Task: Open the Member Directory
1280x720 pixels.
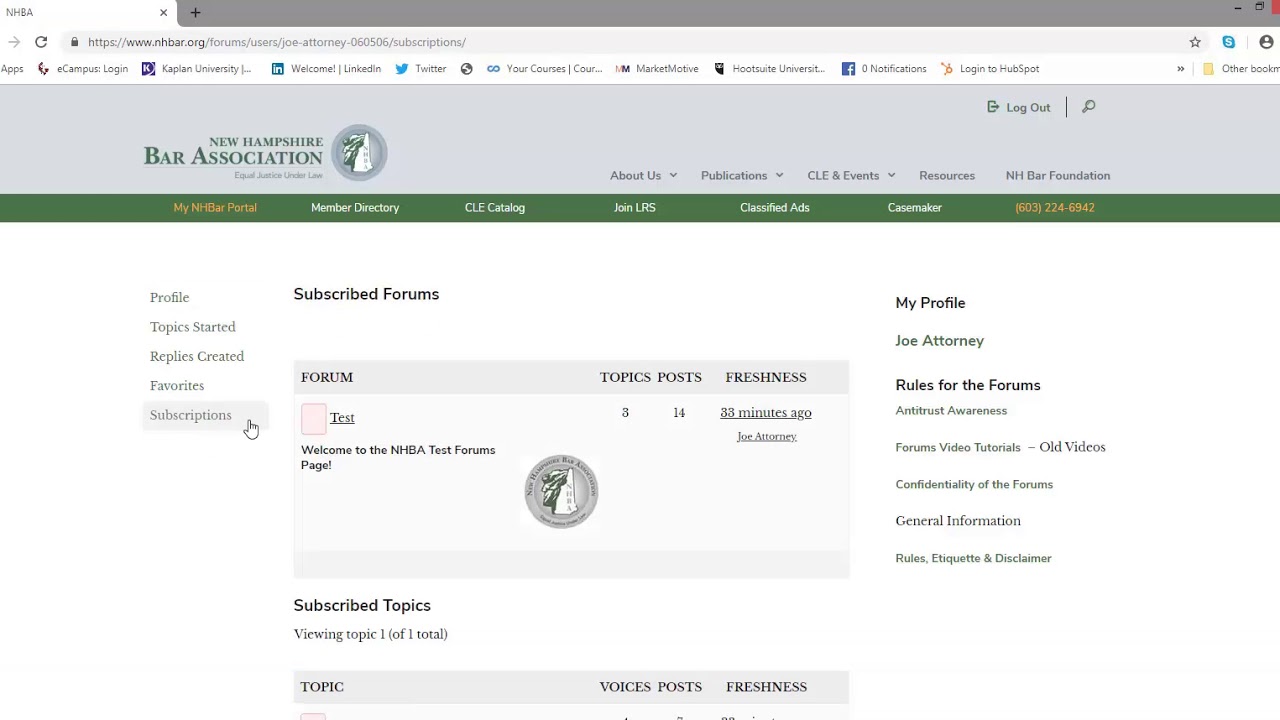Action: (x=355, y=207)
